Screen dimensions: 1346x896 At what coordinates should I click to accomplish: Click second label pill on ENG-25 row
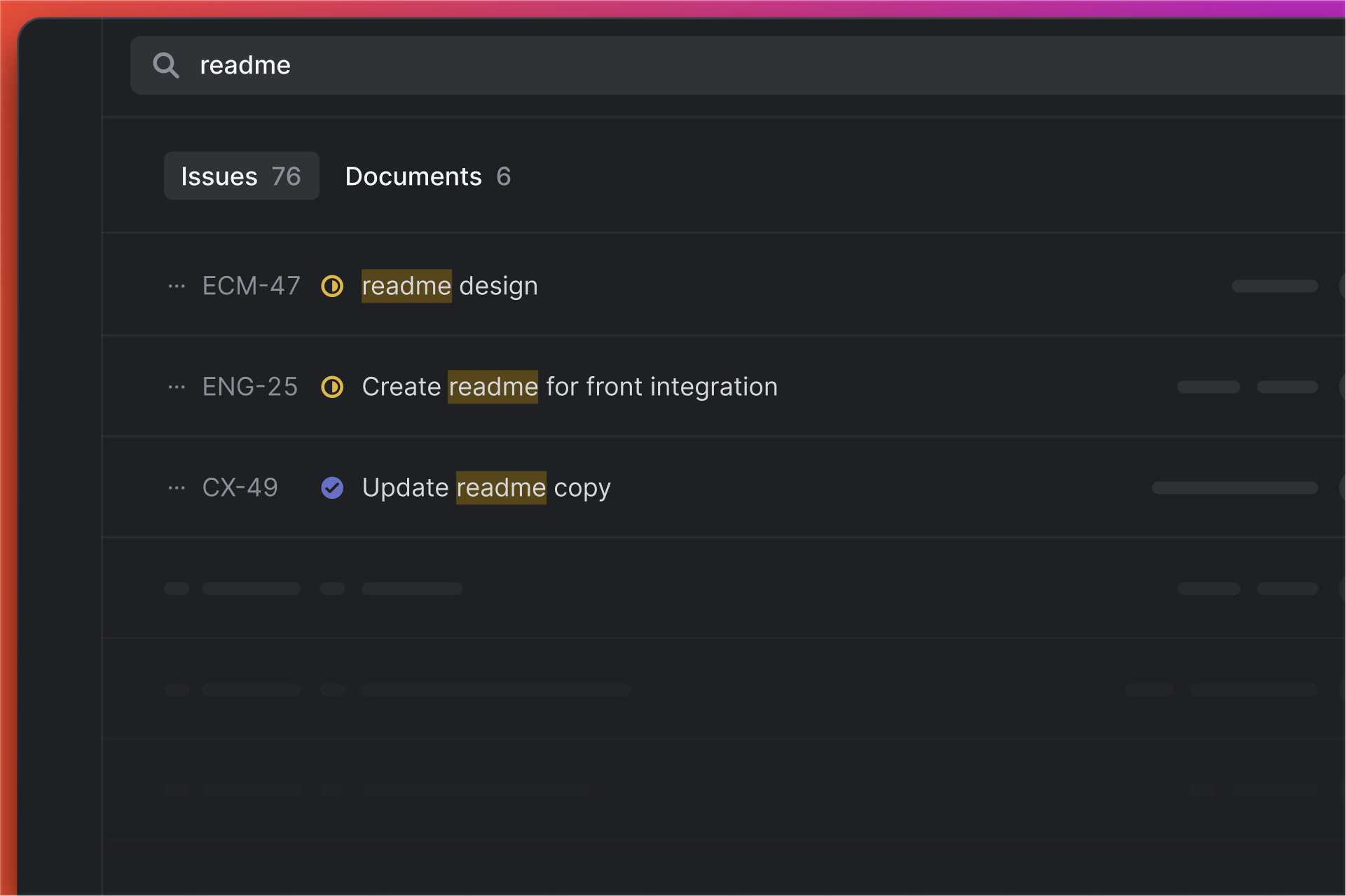1287,387
